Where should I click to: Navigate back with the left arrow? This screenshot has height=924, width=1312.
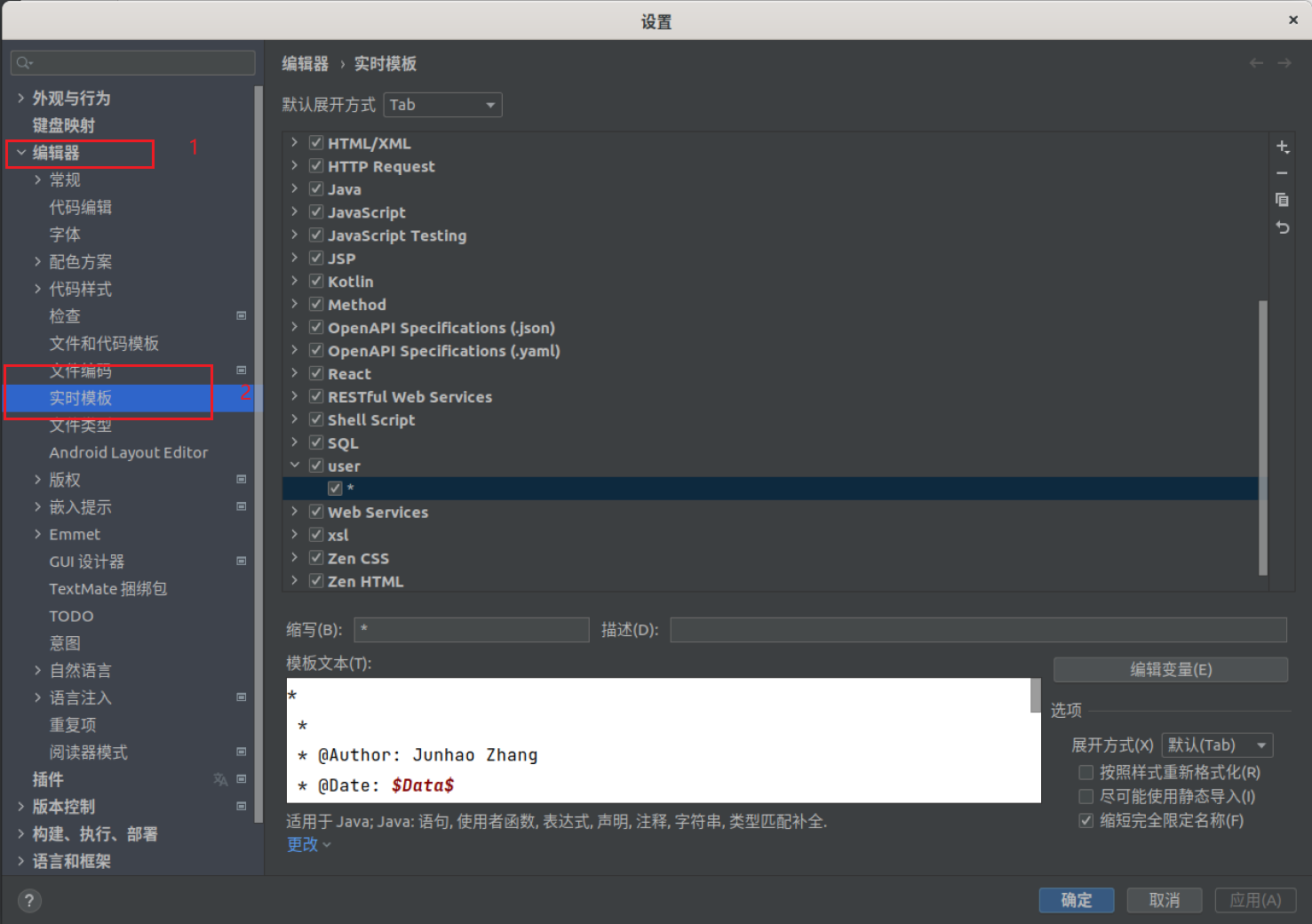point(1256,63)
